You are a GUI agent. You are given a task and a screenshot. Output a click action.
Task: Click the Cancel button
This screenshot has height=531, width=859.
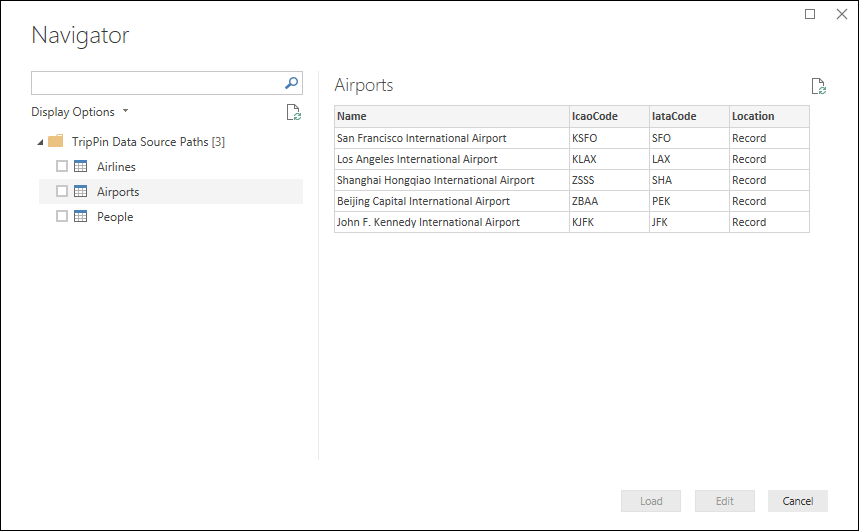798,501
